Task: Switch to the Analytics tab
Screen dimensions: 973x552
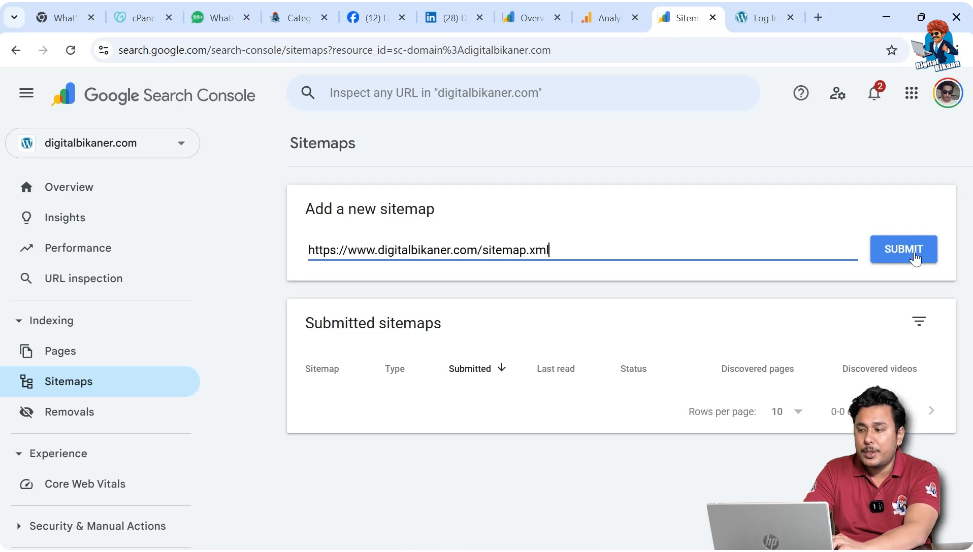Action: pyautogui.click(x=608, y=17)
